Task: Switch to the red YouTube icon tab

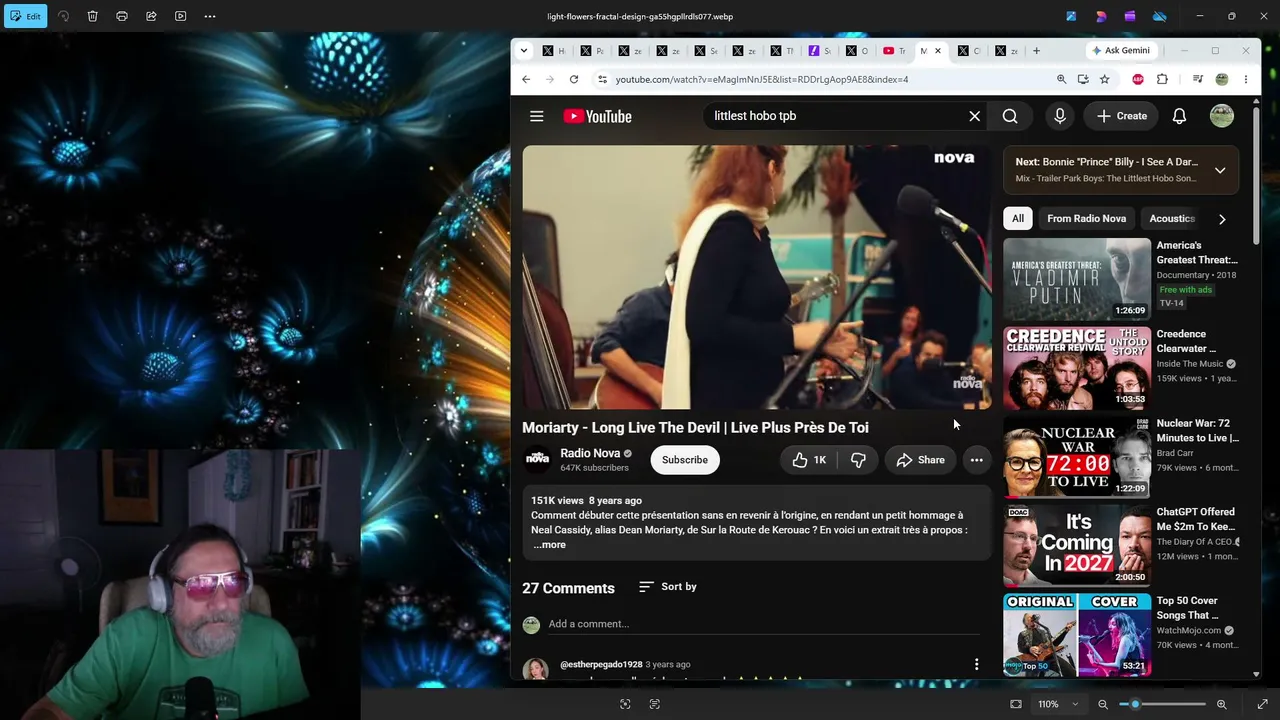Action: click(x=894, y=51)
